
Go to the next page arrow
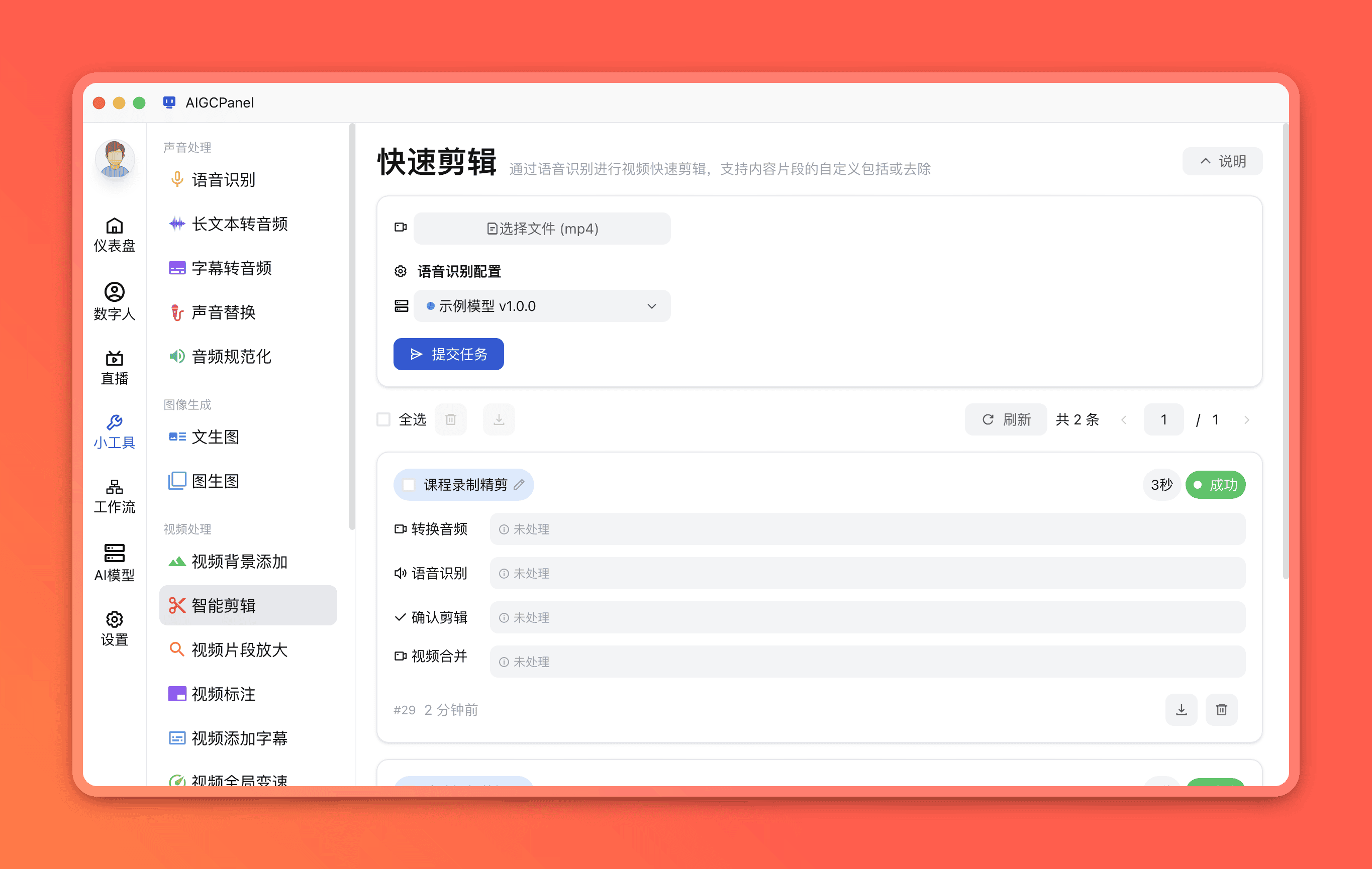pyautogui.click(x=1247, y=420)
